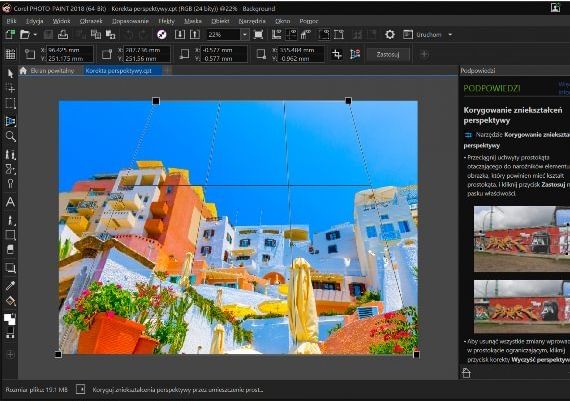Viewport: 570px width, 401px height.
Task: Open the Okno menu
Action: pos(282,21)
